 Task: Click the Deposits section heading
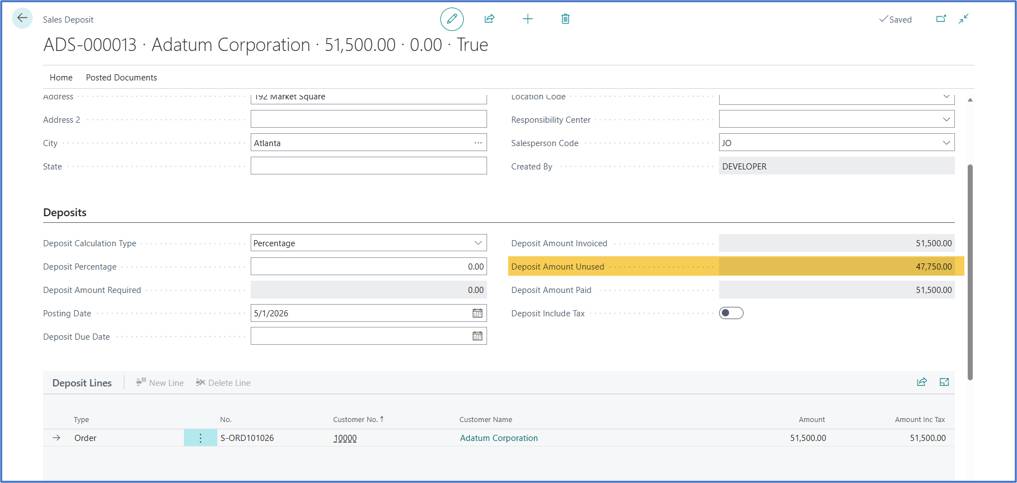[65, 212]
